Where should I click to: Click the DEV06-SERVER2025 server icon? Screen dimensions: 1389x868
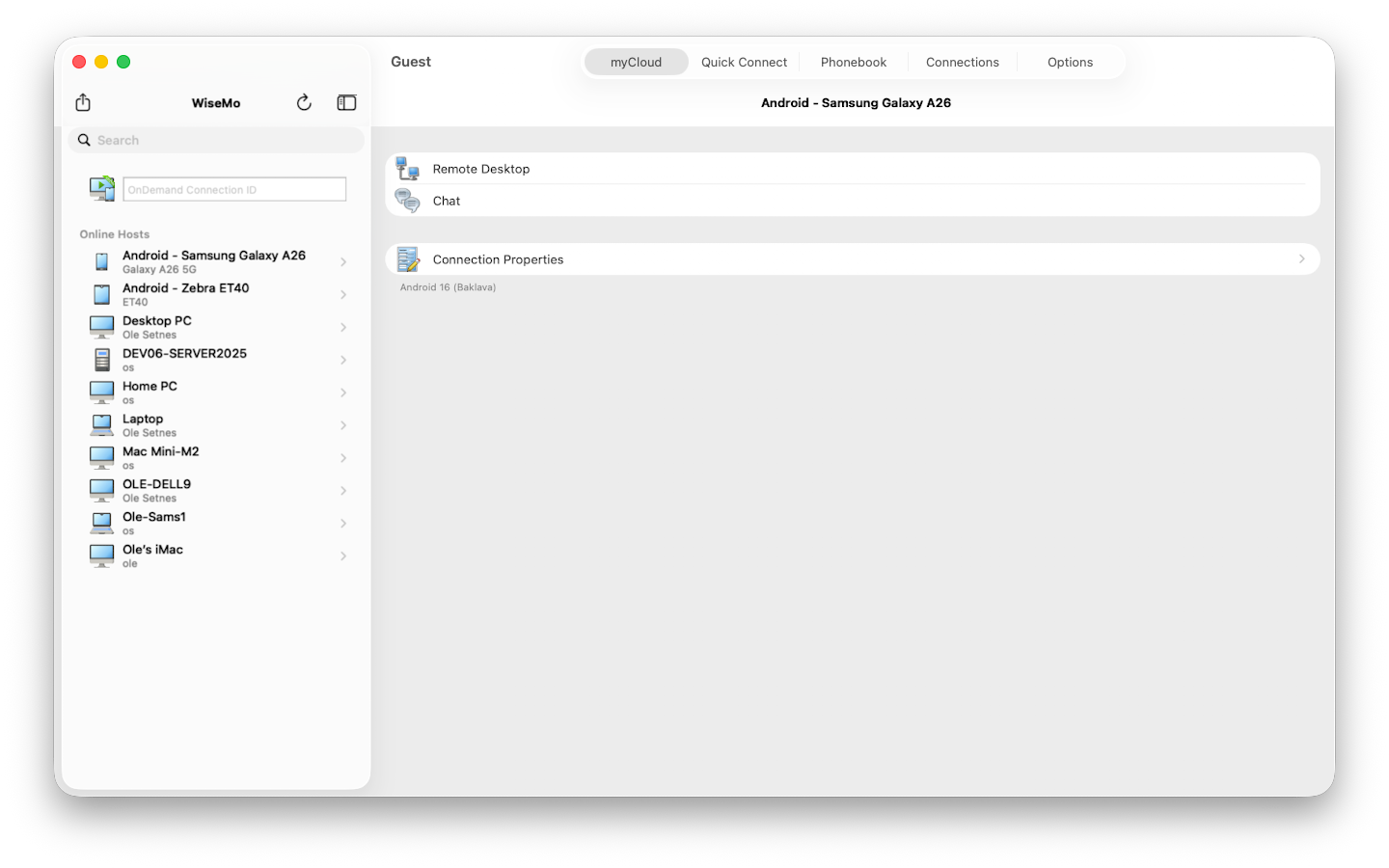(101, 360)
